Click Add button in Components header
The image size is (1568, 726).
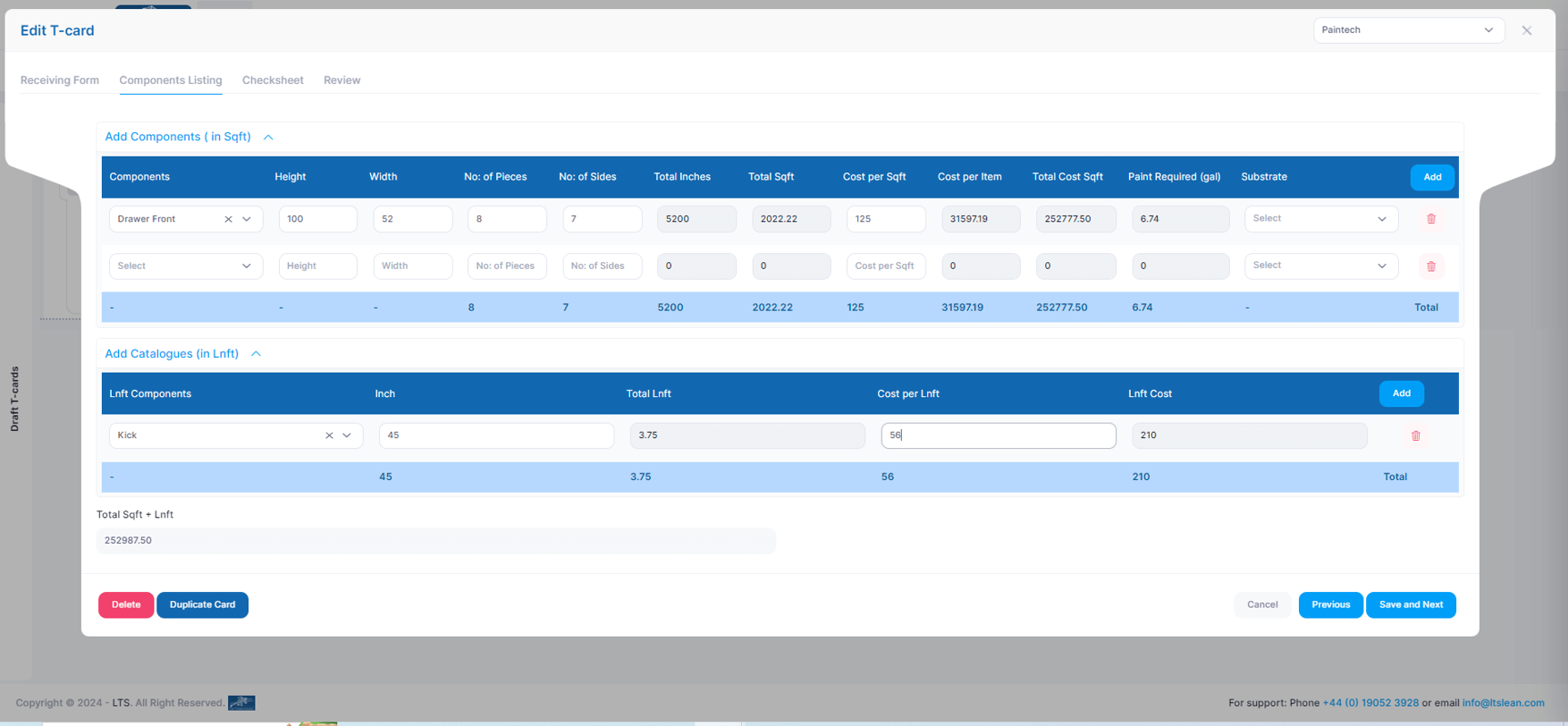pyautogui.click(x=1431, y=177)
